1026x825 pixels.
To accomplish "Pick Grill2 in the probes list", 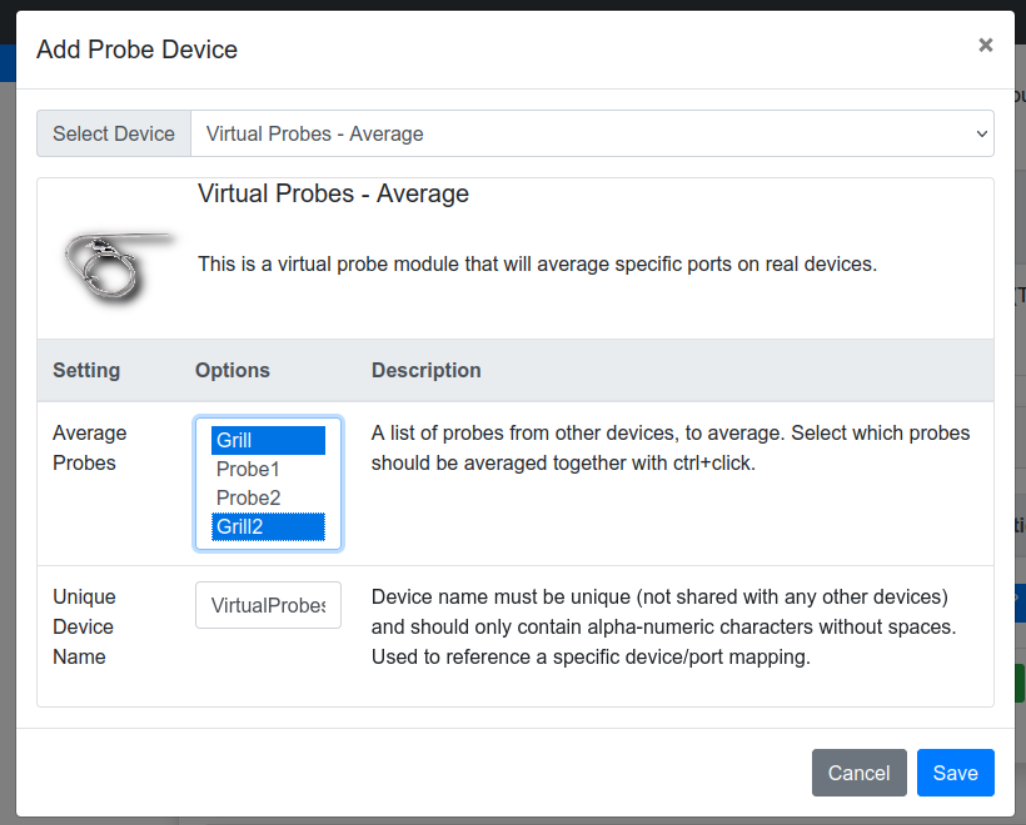I will (268, 527).
